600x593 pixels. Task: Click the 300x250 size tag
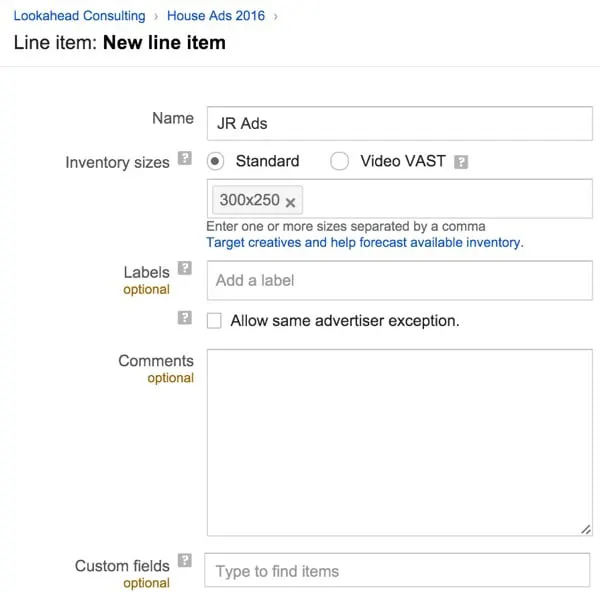click(x=249, y=200)
